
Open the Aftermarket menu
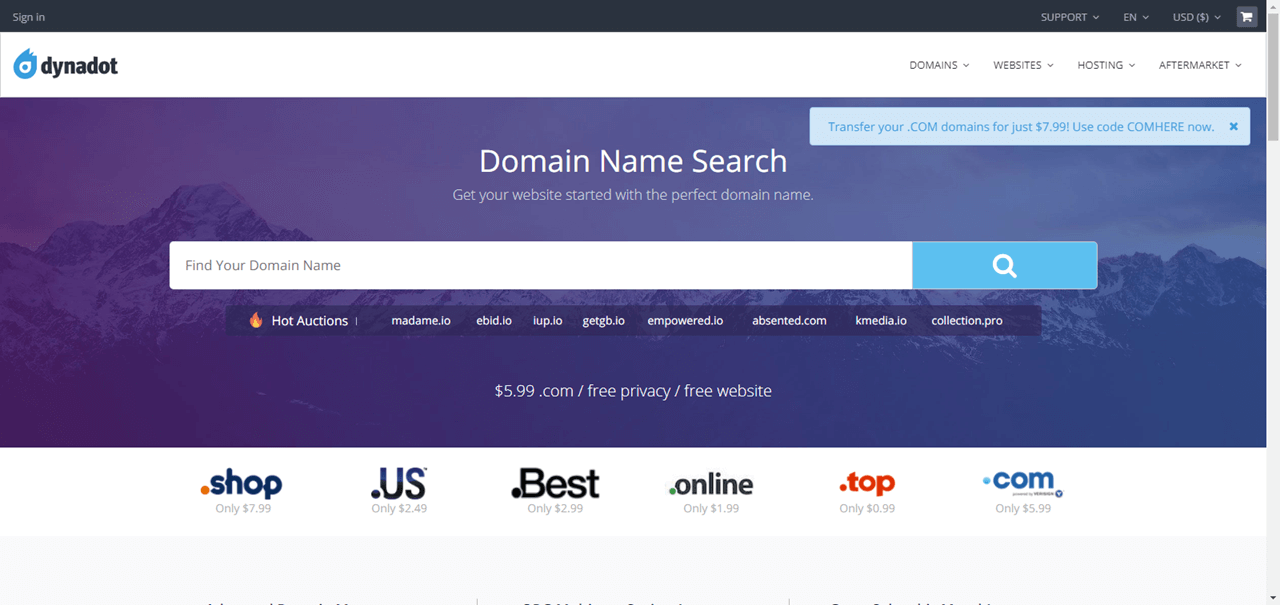1199,65
